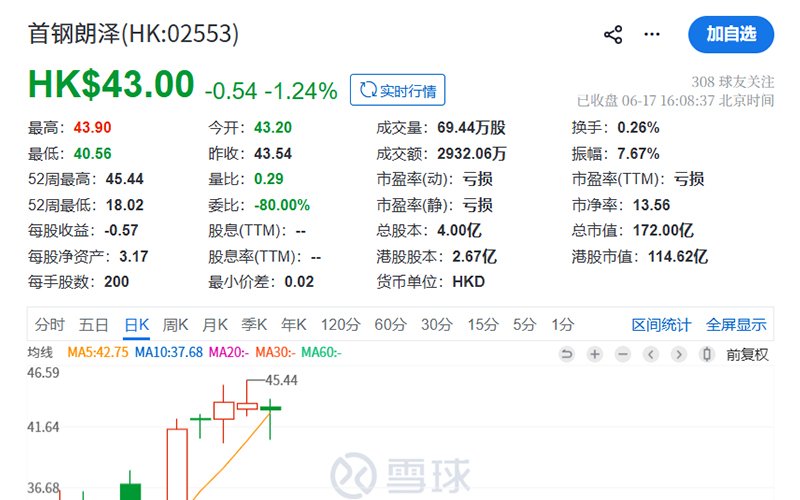Screen dimensions: 800x500
Task: Click the 加自选 add to watchlist button
Action: click(731, 34)
